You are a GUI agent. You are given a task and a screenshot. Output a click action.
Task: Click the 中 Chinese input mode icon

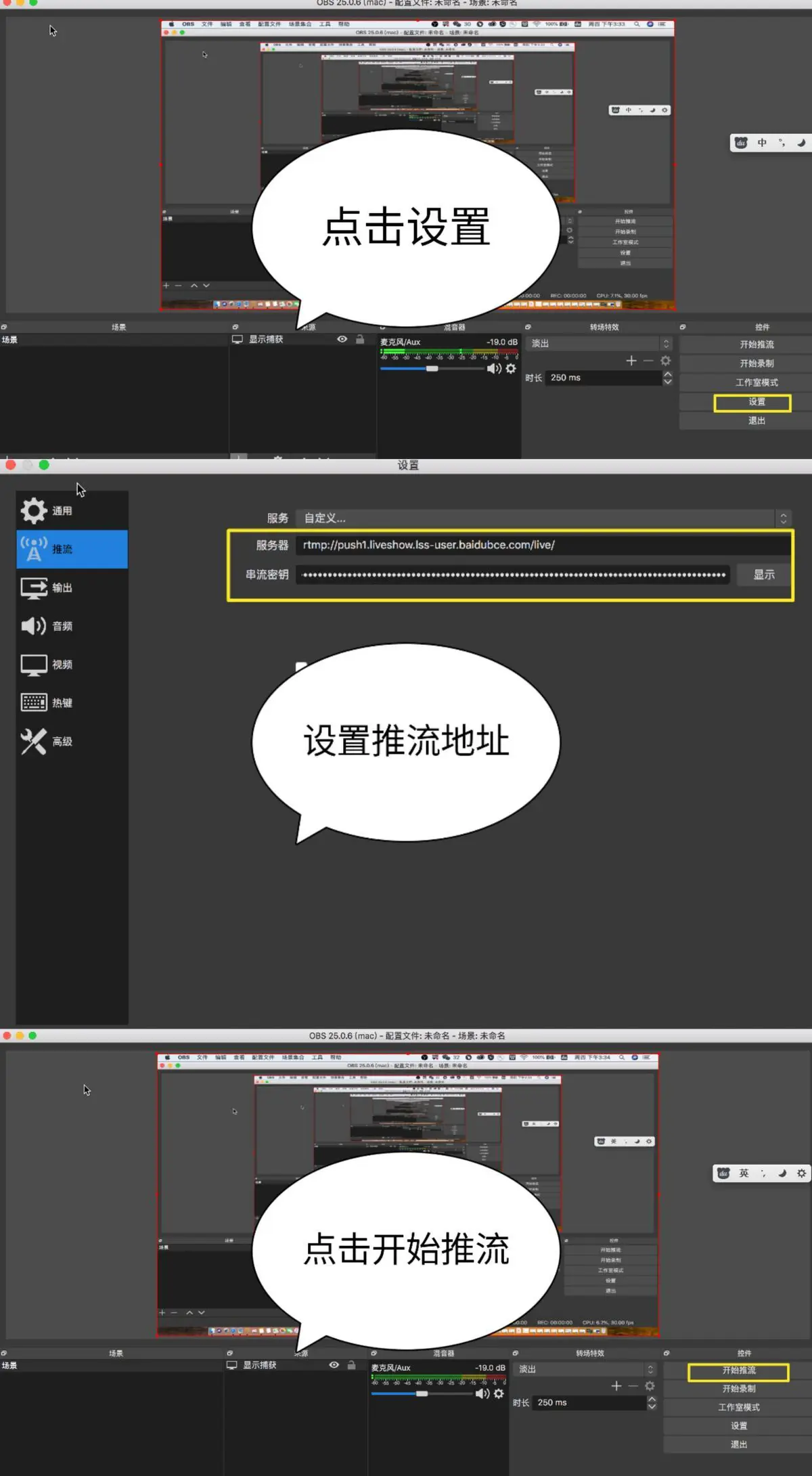coord(762,143)
